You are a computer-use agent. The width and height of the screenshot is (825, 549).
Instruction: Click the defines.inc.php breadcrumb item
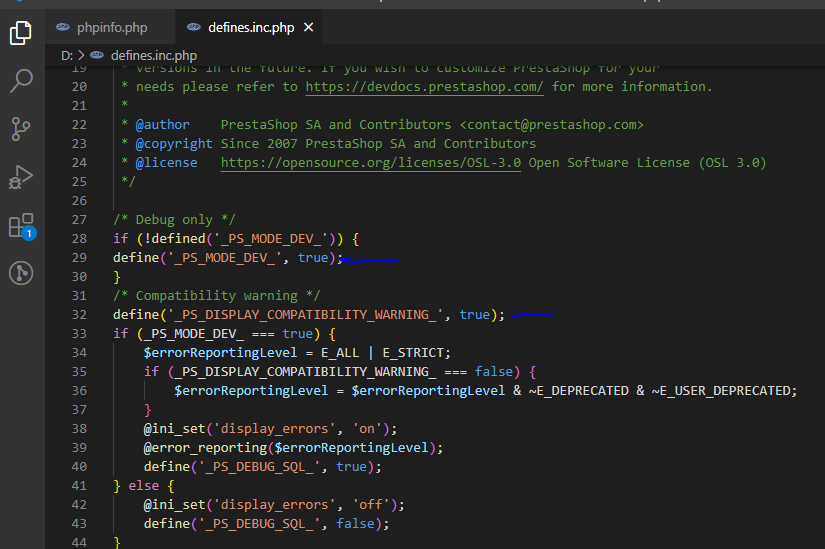click(154, 55)
